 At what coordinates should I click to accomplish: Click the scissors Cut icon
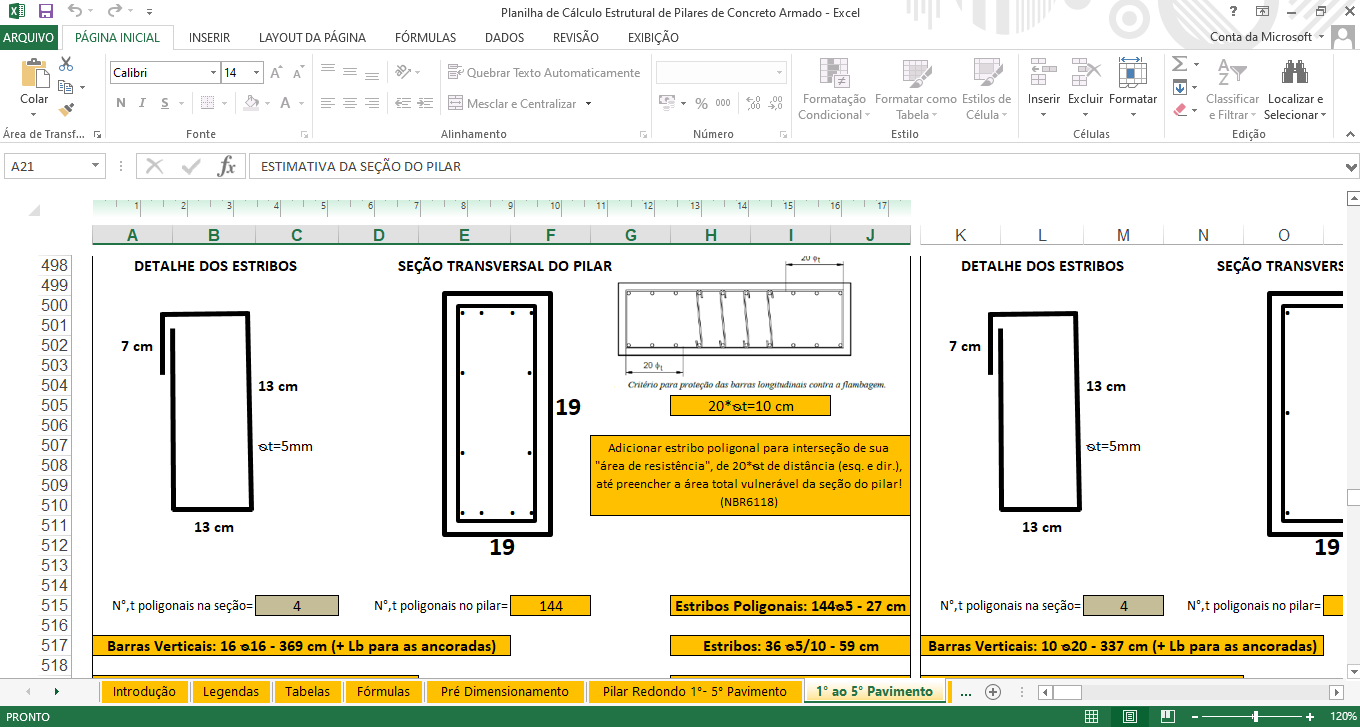click(66, 64)
